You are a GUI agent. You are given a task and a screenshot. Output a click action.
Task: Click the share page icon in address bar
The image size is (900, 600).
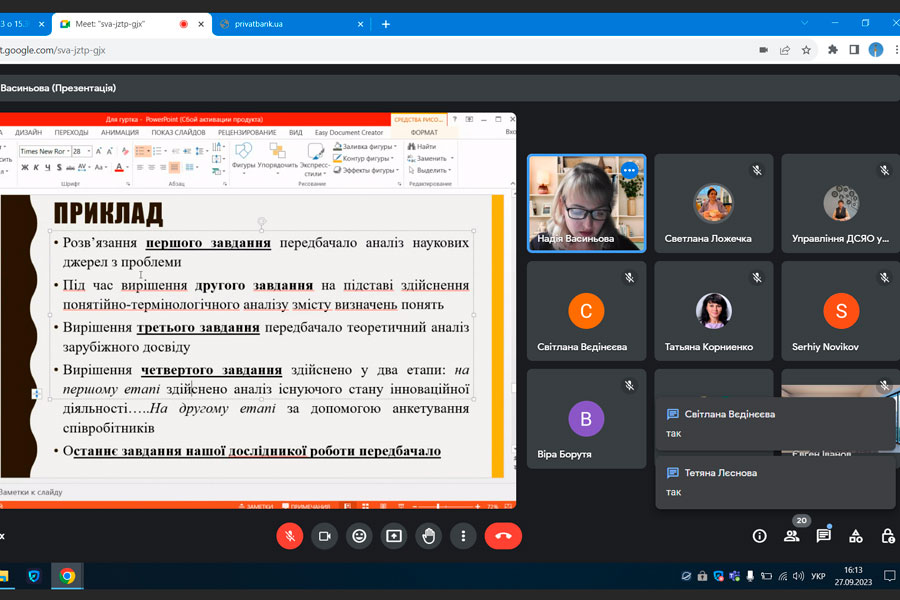click(x=785, y=50)
